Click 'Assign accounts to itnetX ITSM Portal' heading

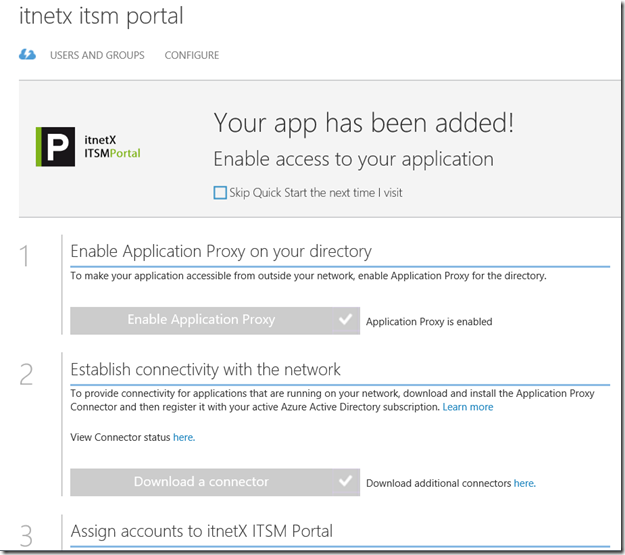(x=202, y=531)
